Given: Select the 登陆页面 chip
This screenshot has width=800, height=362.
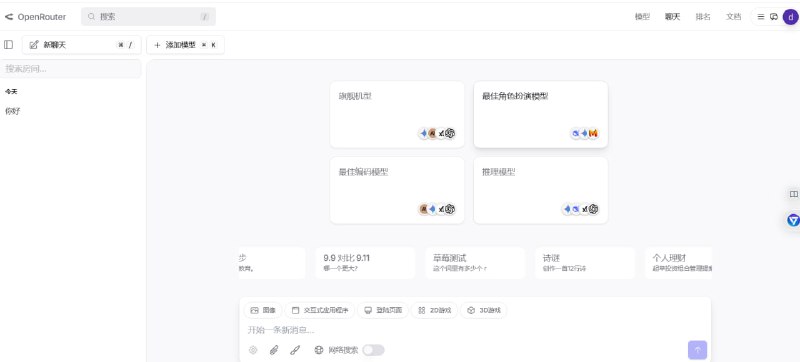Looking at the screenshot, I should coord(383,310).
